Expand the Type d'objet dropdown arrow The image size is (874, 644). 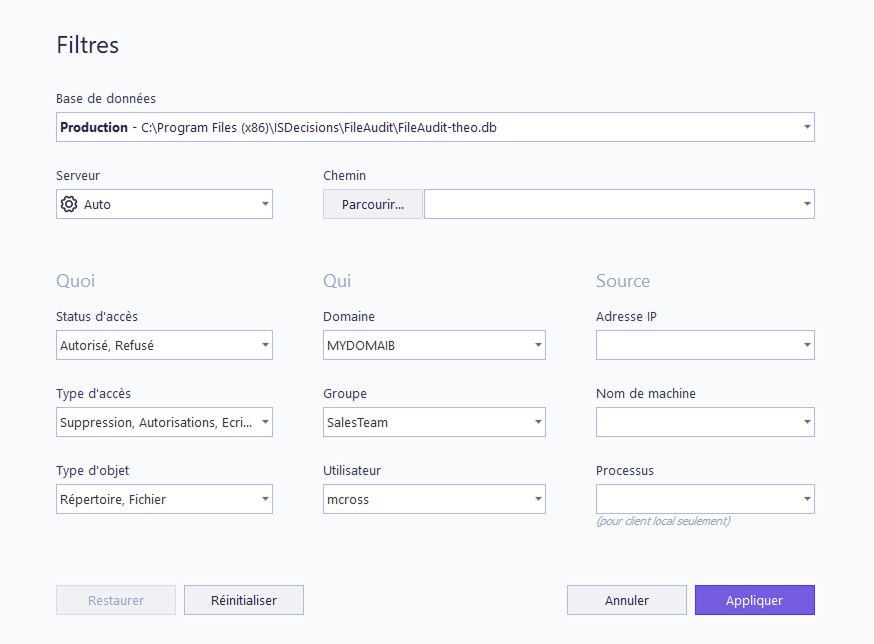[265, 499]
